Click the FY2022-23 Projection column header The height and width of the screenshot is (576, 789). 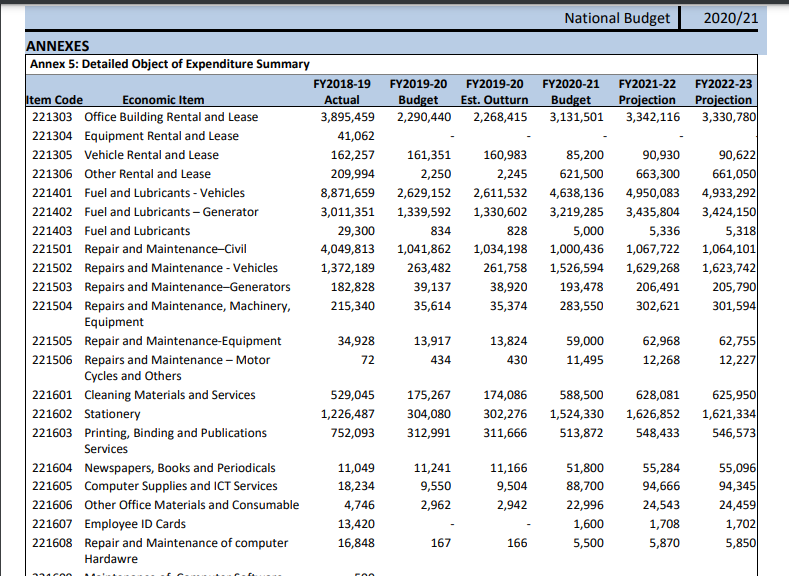723,92
